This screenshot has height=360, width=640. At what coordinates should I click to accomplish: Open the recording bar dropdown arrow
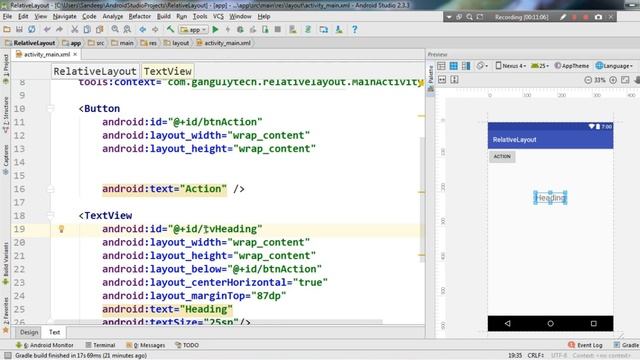[x=449, y=17]
